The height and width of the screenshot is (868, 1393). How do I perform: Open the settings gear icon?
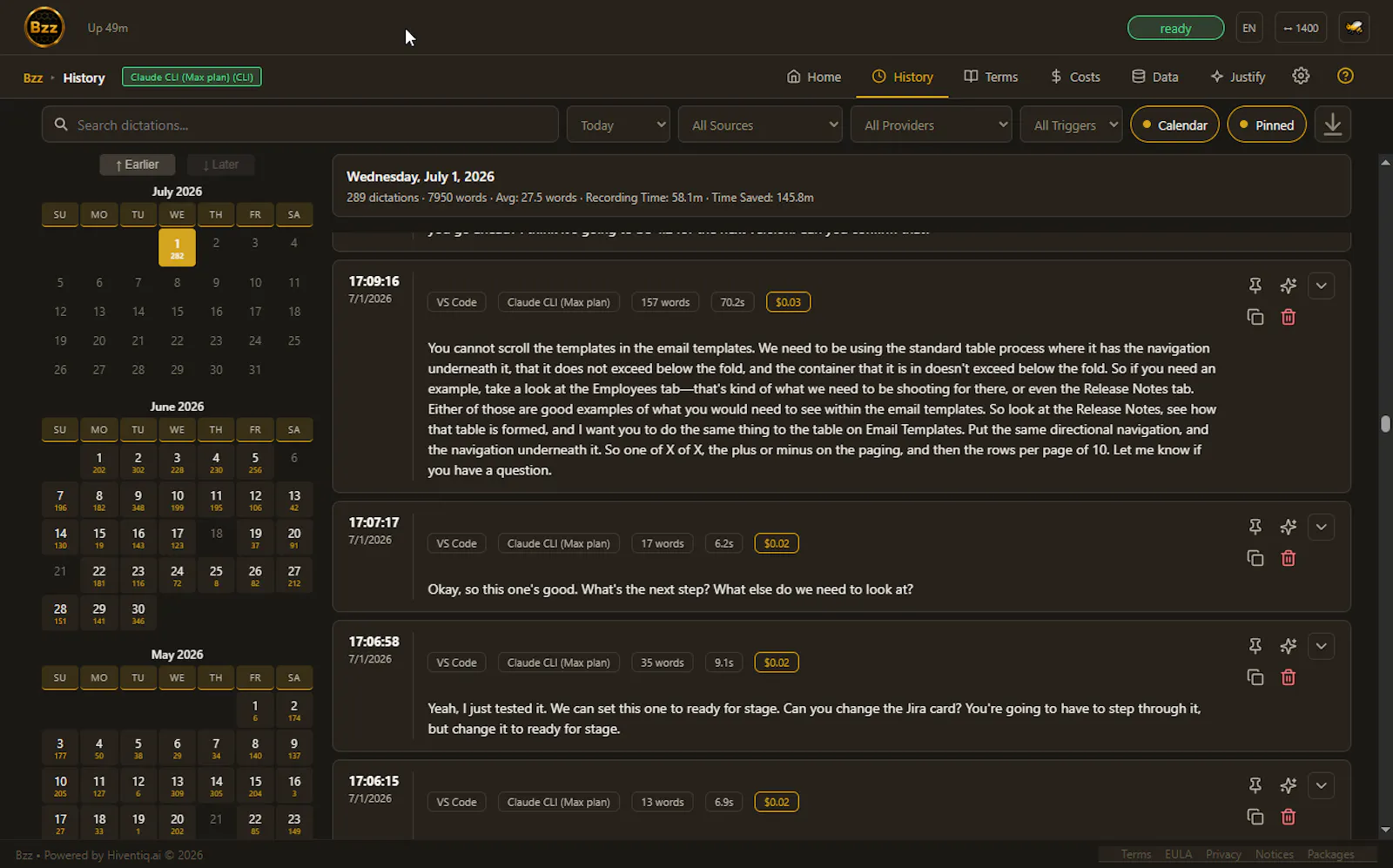pos(1301,77)
